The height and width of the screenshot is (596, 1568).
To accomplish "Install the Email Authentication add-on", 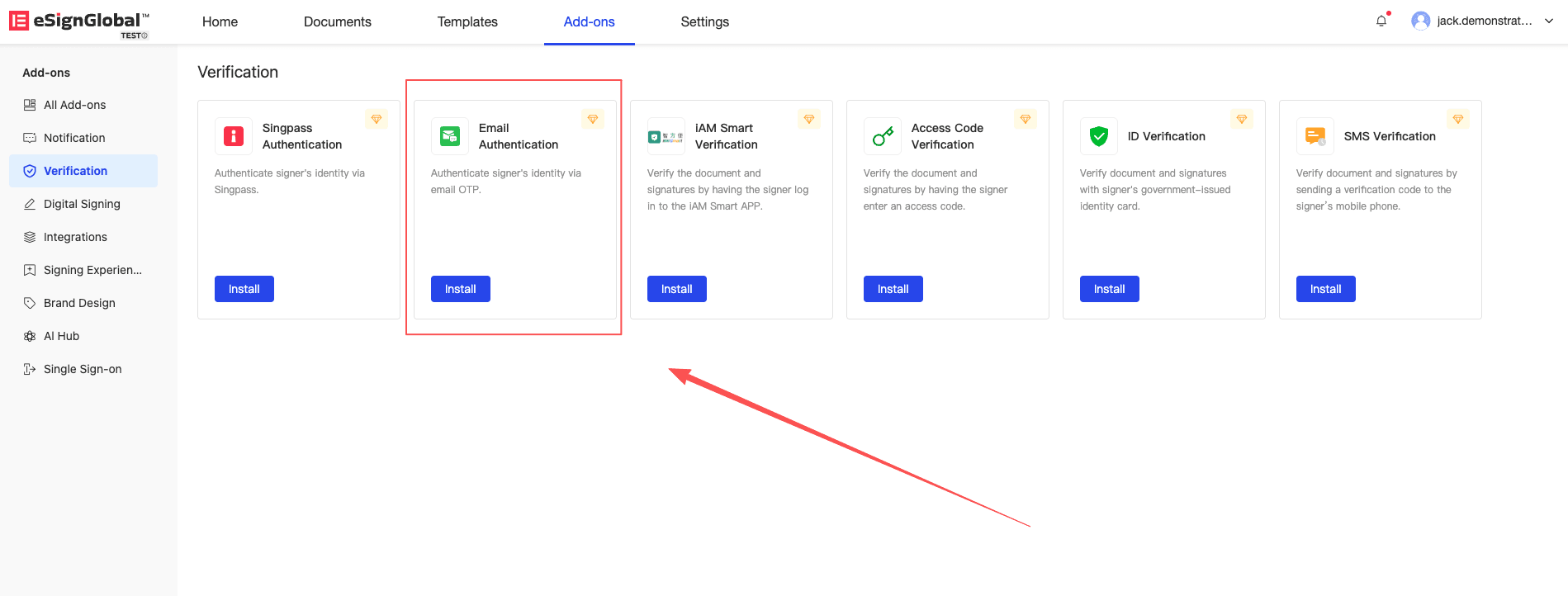I will coord(460,289).
